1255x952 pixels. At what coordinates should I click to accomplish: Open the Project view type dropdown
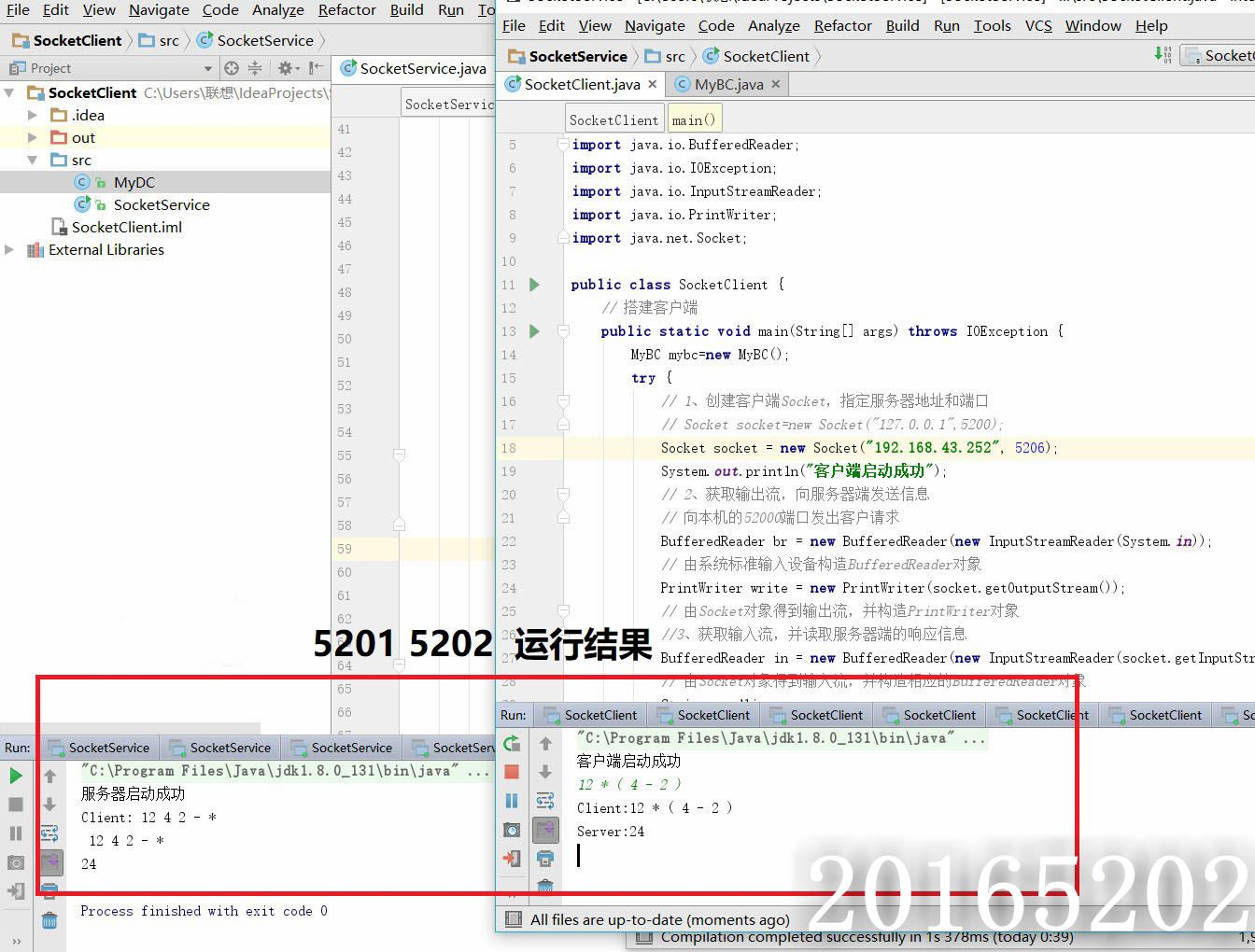(208, 69)
